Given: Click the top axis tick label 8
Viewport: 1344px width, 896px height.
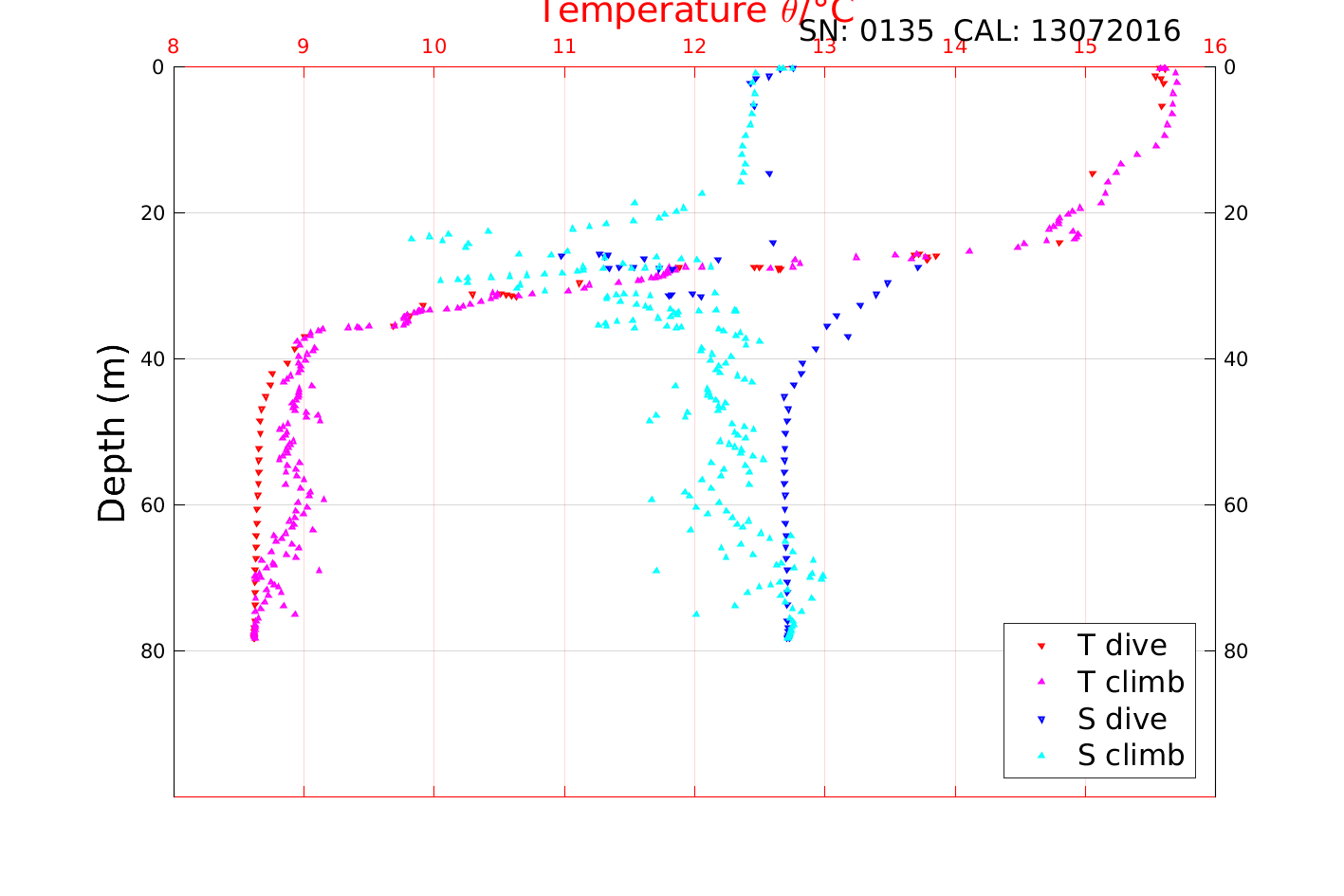Looking at the screenshot, I should [x=173, y=47].
